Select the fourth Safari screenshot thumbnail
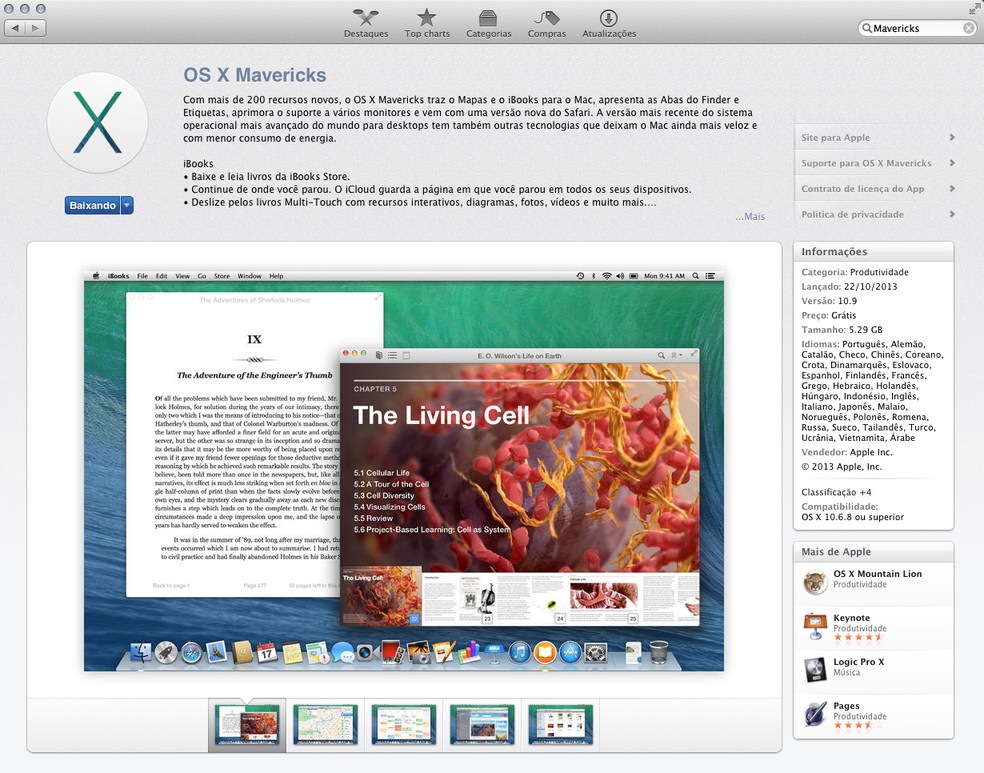The width and height of the screenshot is (984, 773). click(x=482, y=725)
